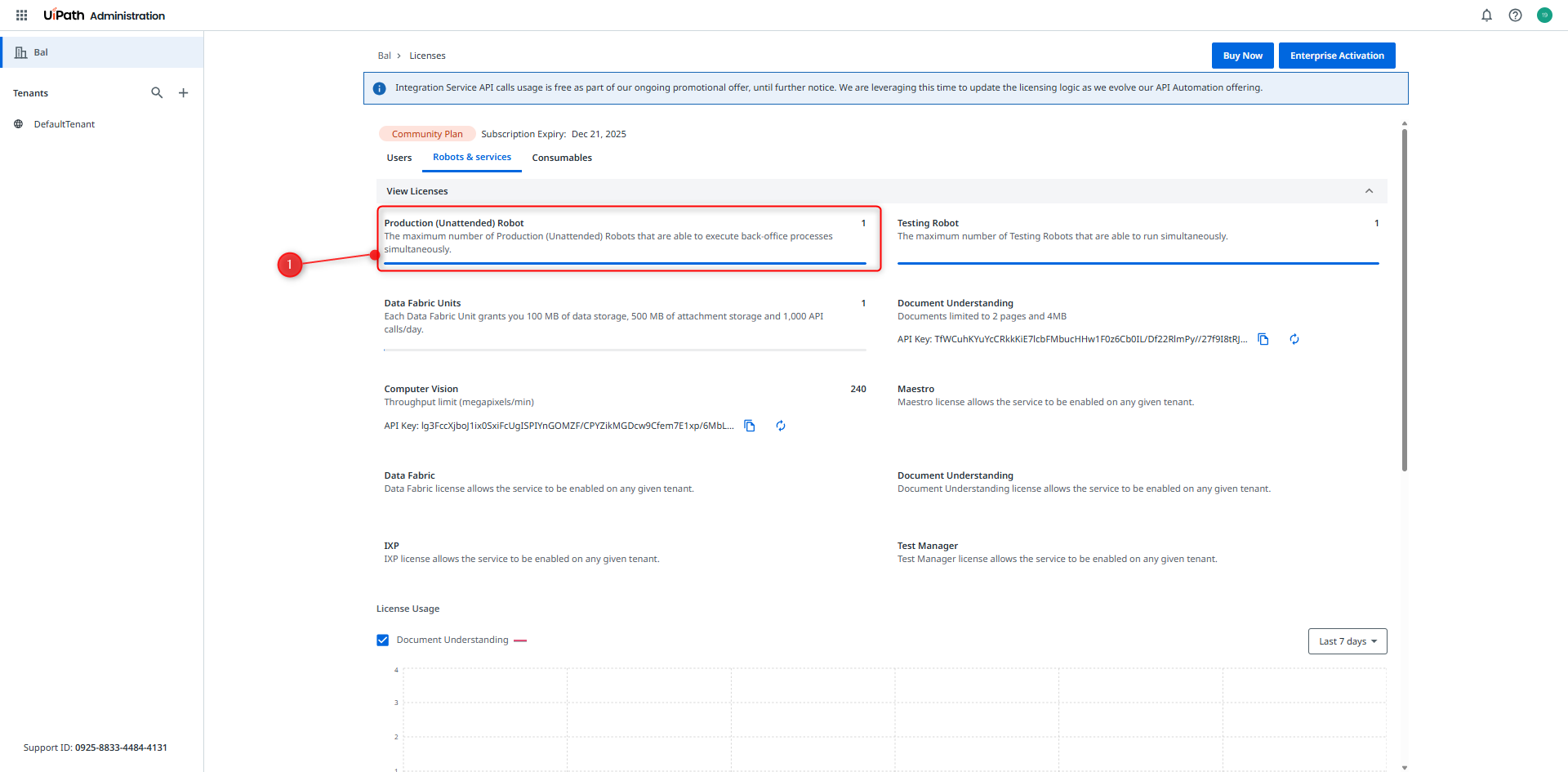Regenerate the Document Understanding API key
Screen dimensions: 1568x772
[1294, 339]
